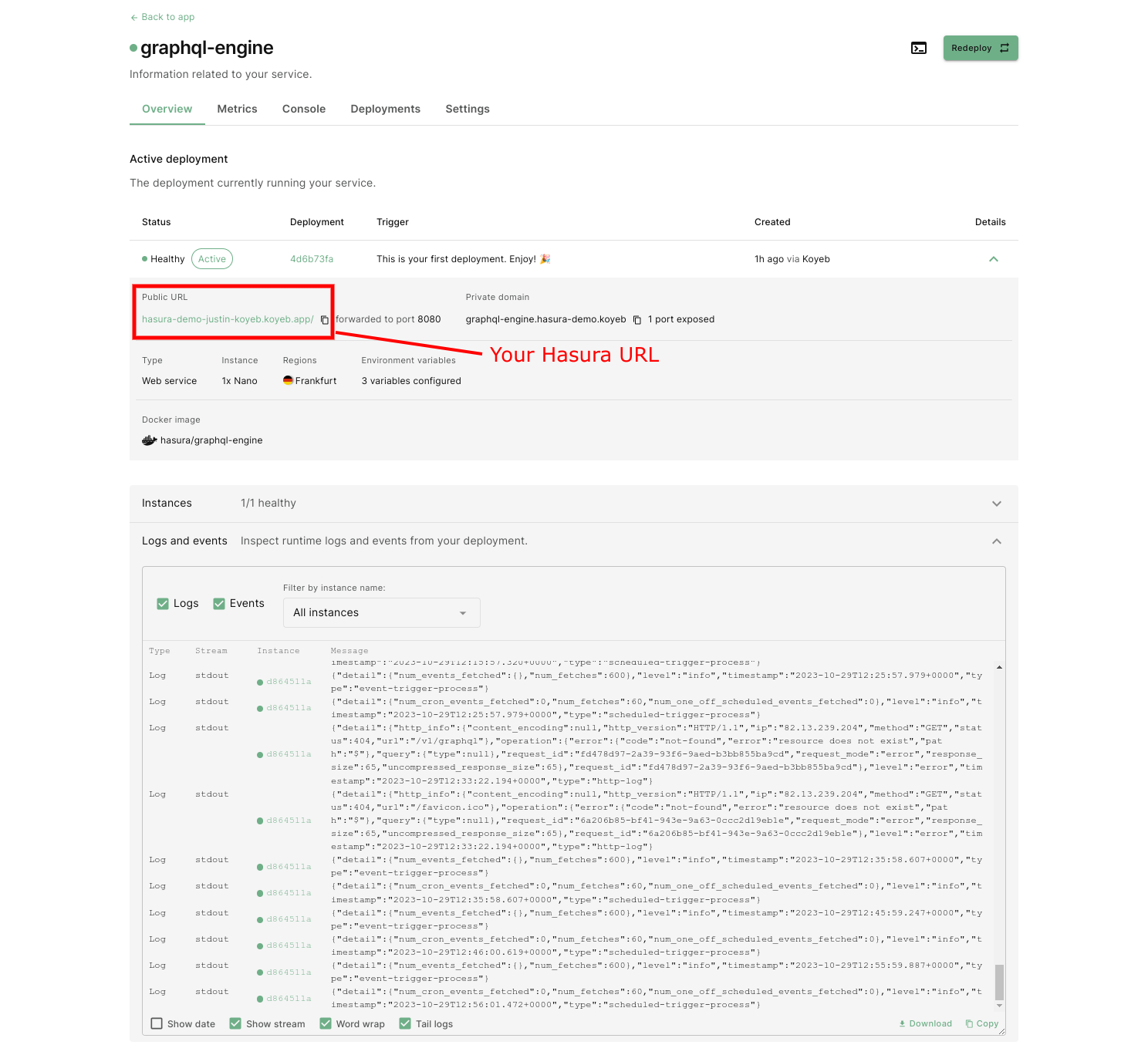Image resolution: width=1148 pixels, height=1055 pixels.
Task: Uncheck the Logs checkbox
Action: [x=163, y=604]
